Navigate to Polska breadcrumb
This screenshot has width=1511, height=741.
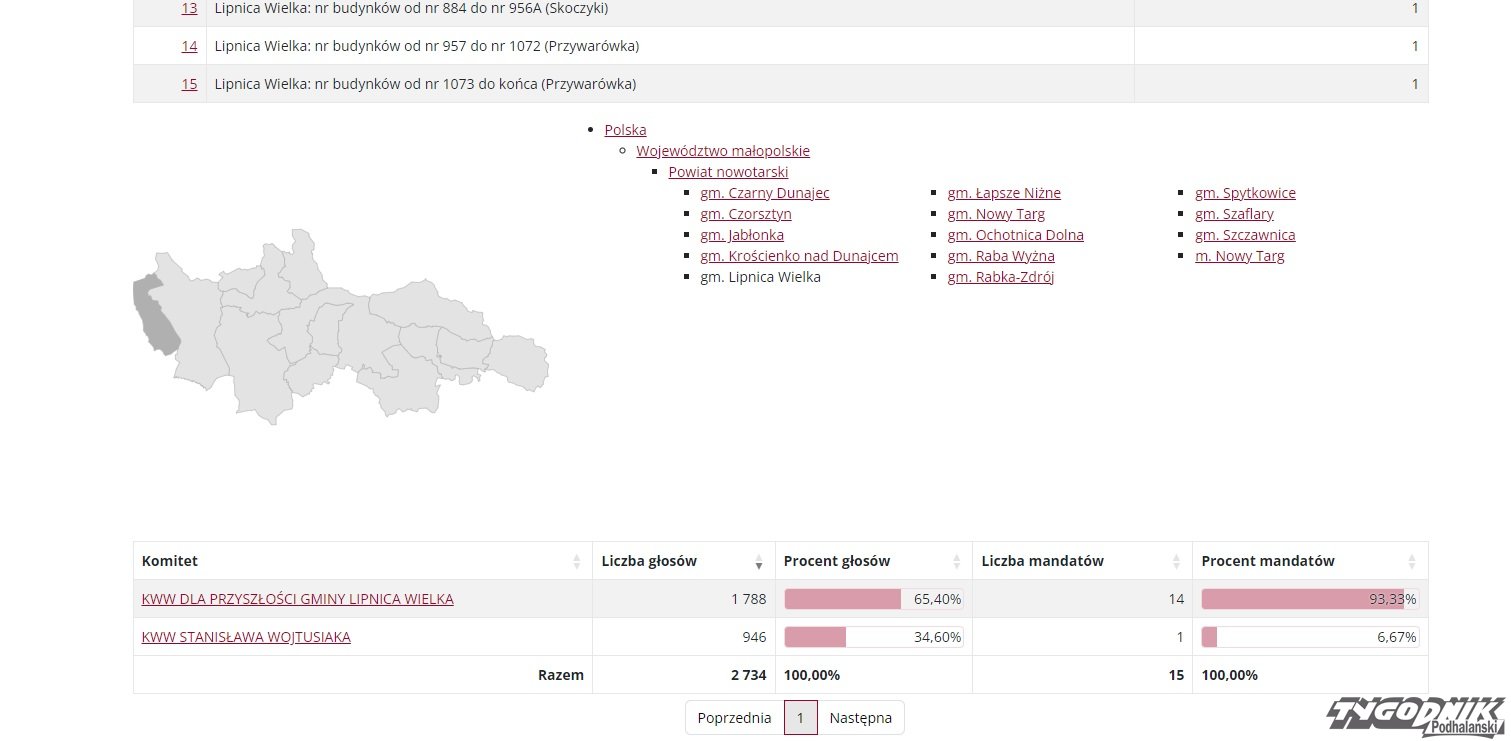[x=625, y=130]
